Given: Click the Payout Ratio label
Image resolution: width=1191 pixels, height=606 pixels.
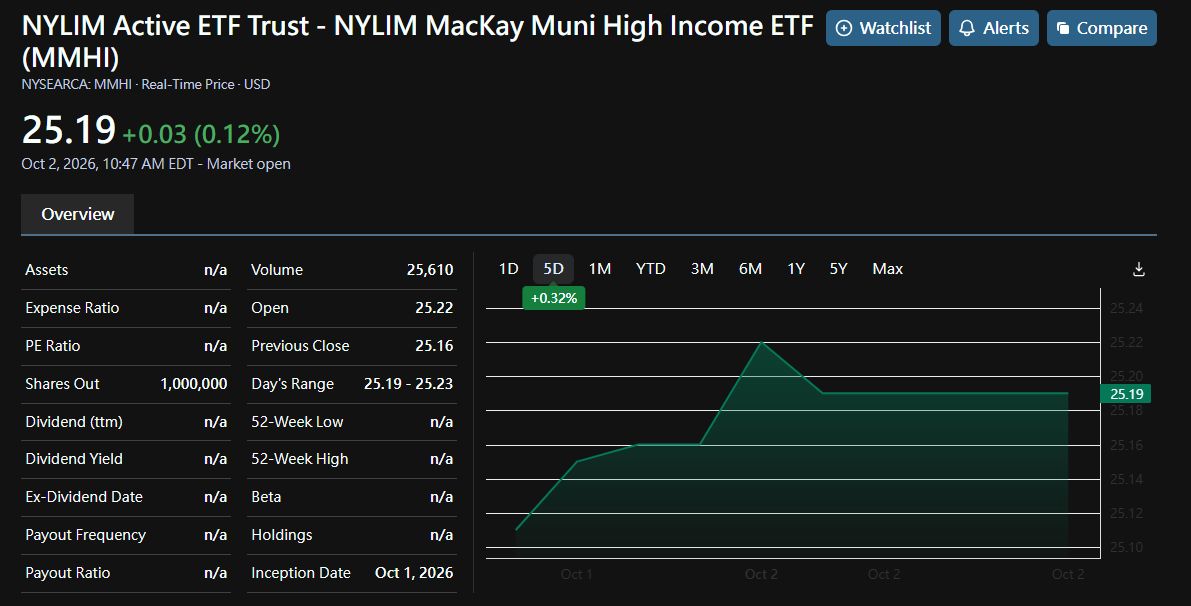Looking at the screenshot, I should 68,573.
